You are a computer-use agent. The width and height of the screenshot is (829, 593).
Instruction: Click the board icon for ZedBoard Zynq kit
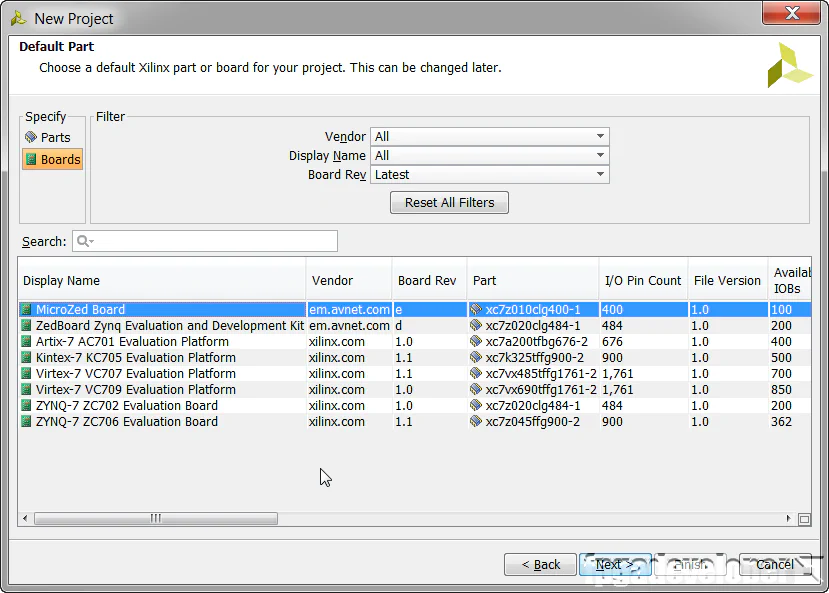pyautogui.click(x=27, y=325)
